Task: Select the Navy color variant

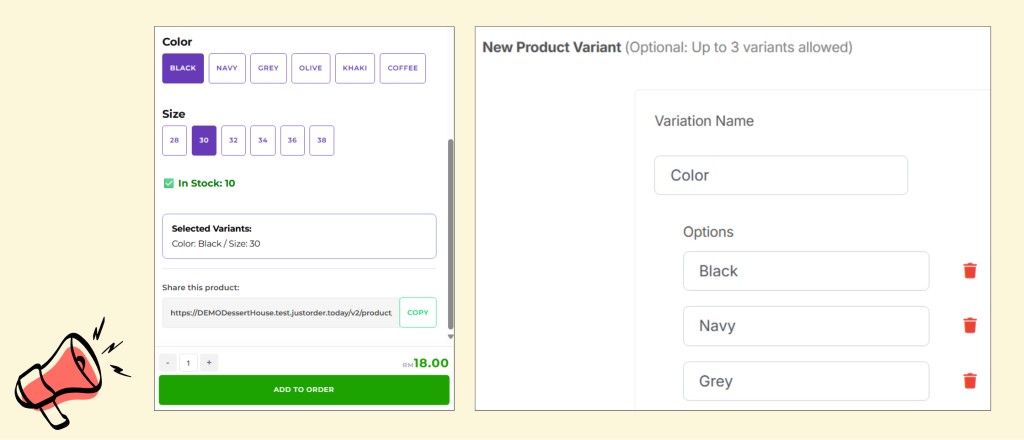Action: point(227,68)
